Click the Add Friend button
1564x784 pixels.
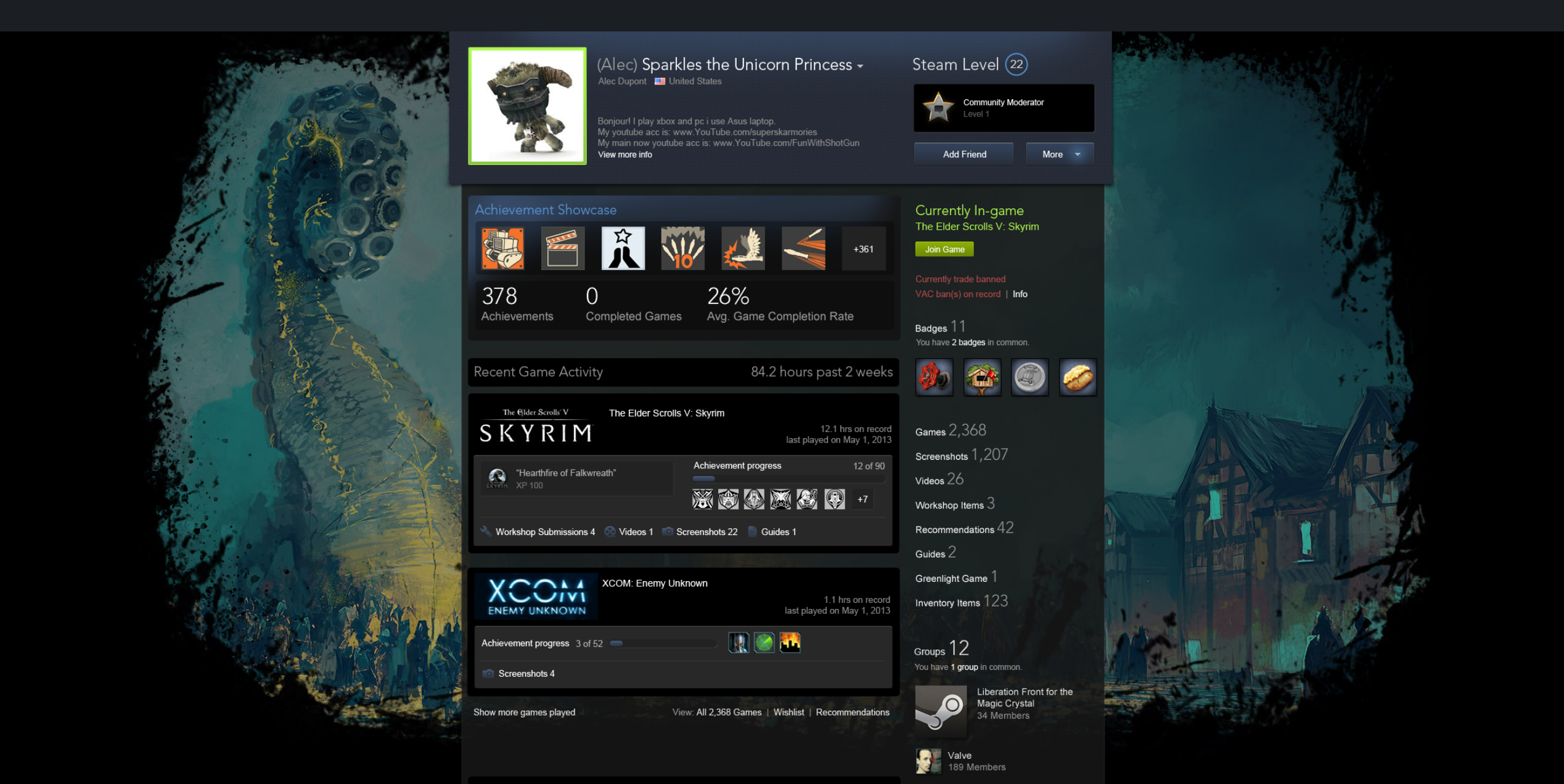(964, 154)
